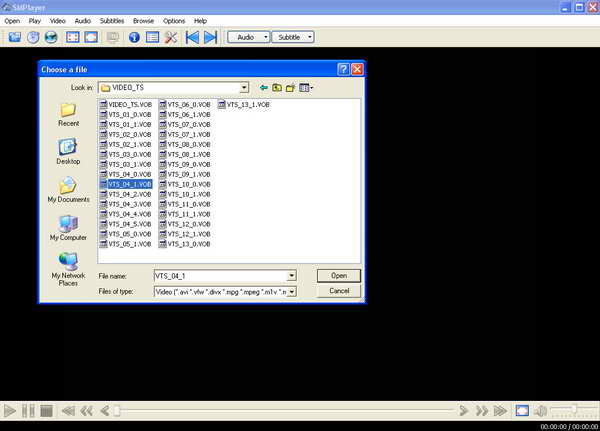This screenshot has width=600, height=431.
Task: Open the Subtitles menu
Action: pyautogui.click(x=112, y=21)
